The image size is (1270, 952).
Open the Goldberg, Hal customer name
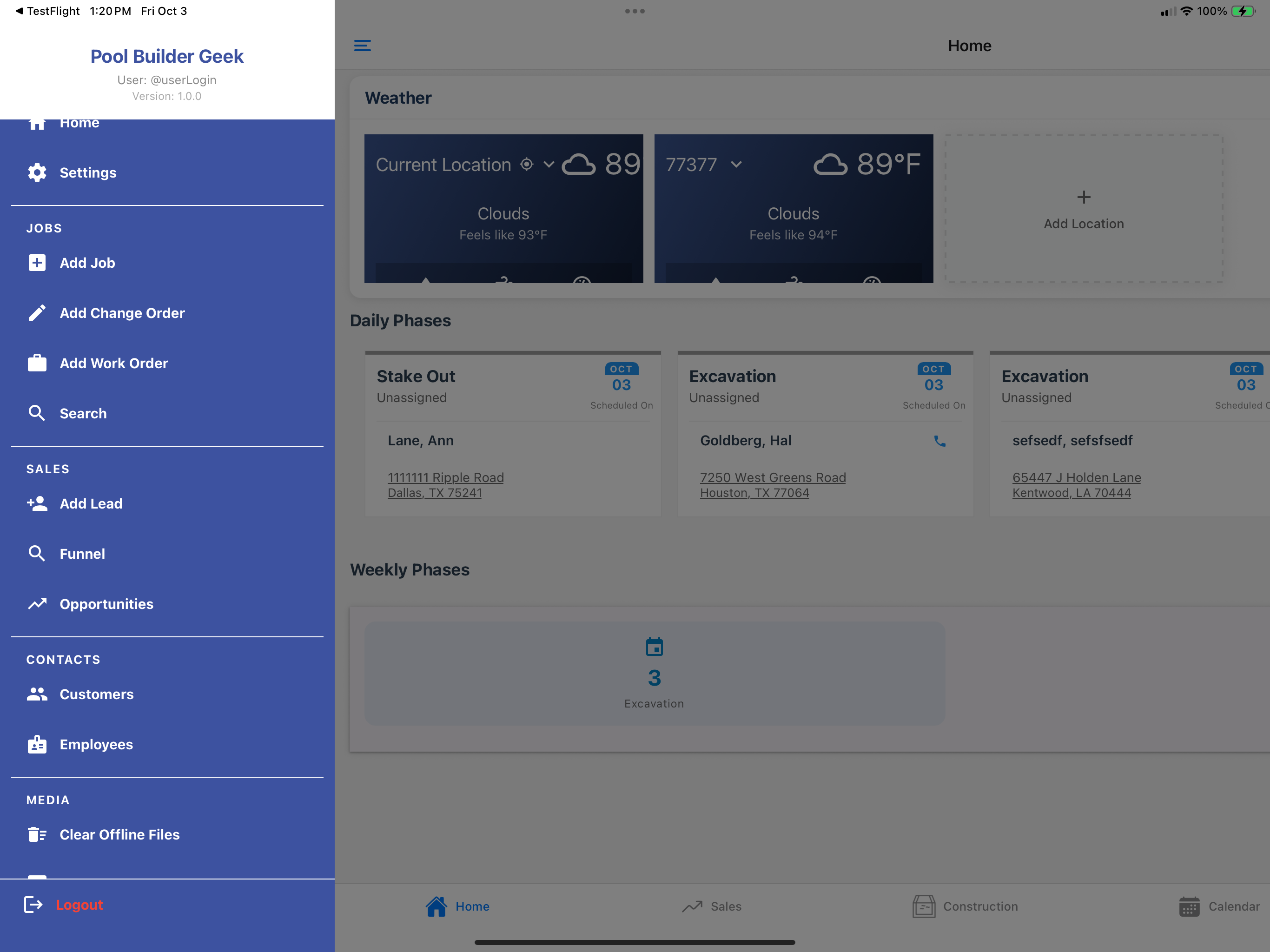(745, 440)
